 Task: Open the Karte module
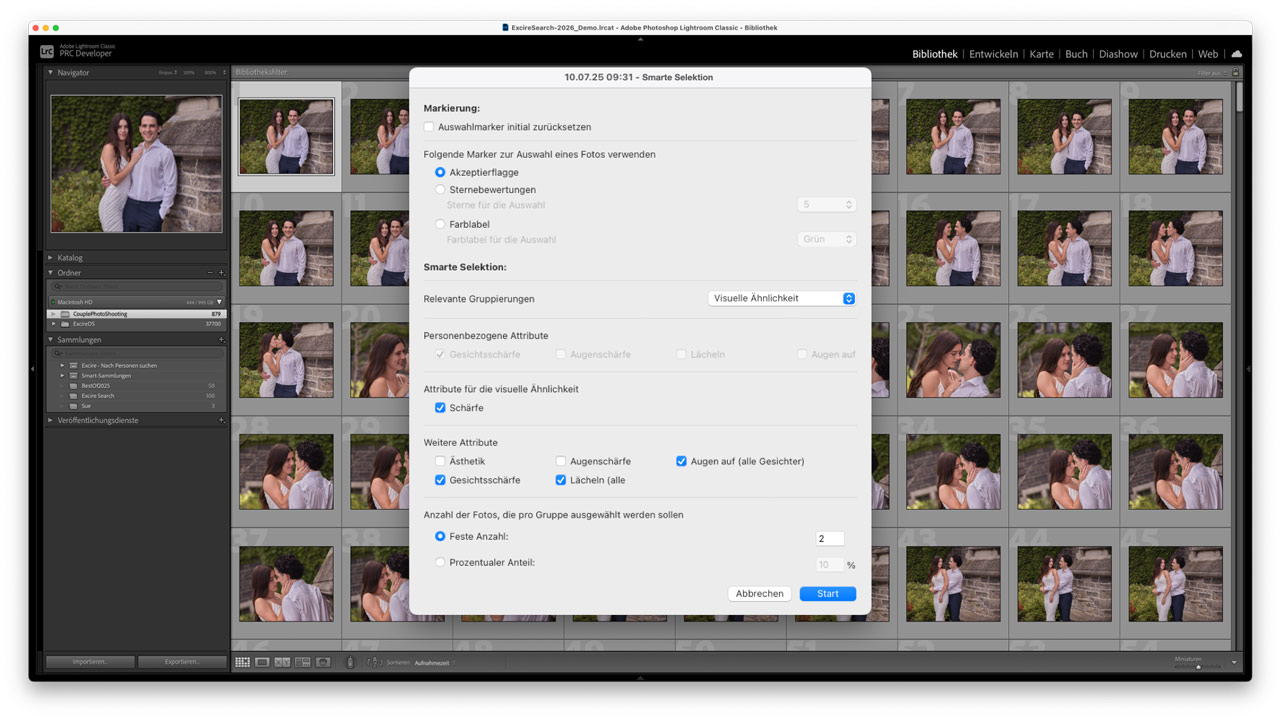[x=1041, y=54]
